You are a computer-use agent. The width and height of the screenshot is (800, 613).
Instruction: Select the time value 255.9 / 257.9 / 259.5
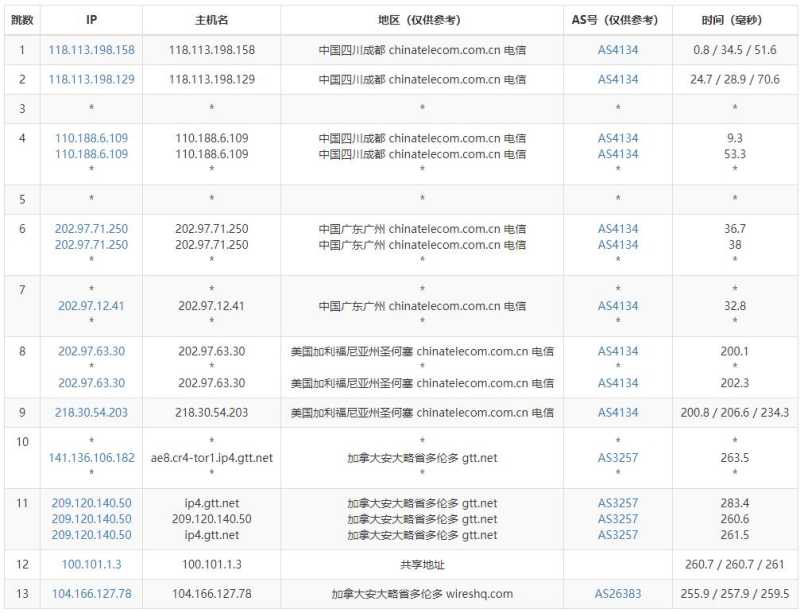click(735, 594)
